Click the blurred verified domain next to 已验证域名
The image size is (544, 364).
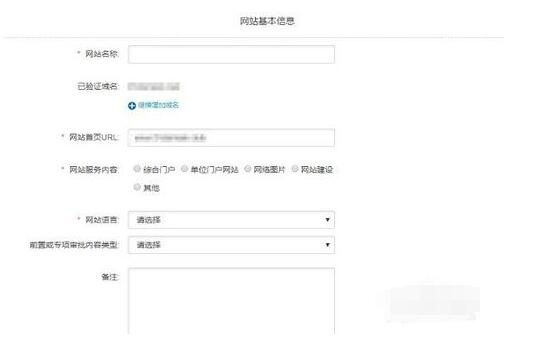[x=154, y=86]
